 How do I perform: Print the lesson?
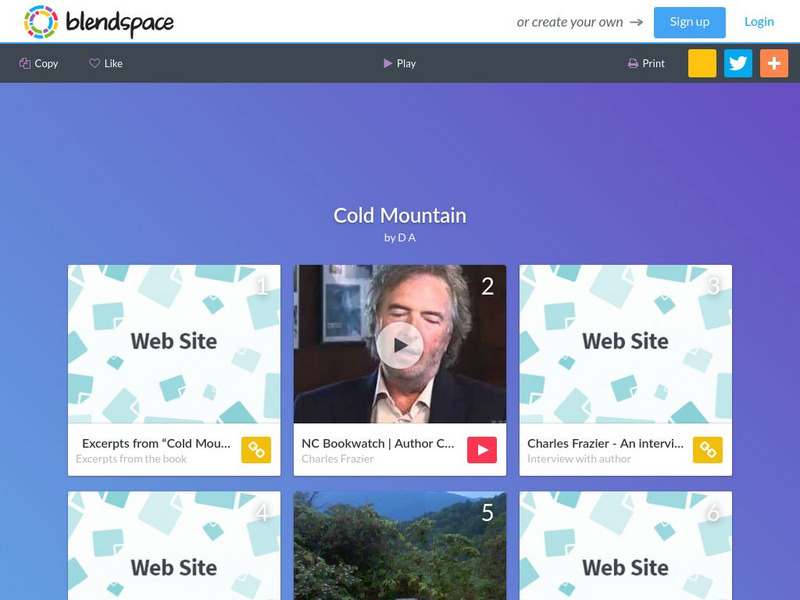coord(646,63)
